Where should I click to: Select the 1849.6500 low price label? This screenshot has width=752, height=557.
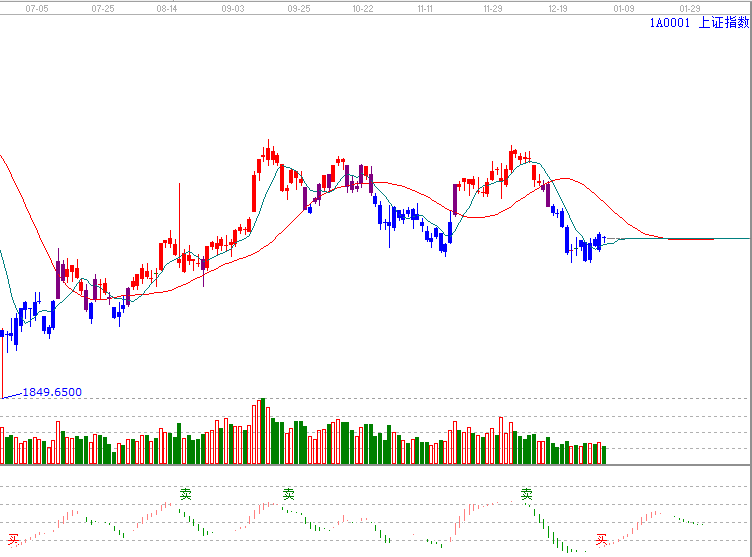[x=52, y=392]
